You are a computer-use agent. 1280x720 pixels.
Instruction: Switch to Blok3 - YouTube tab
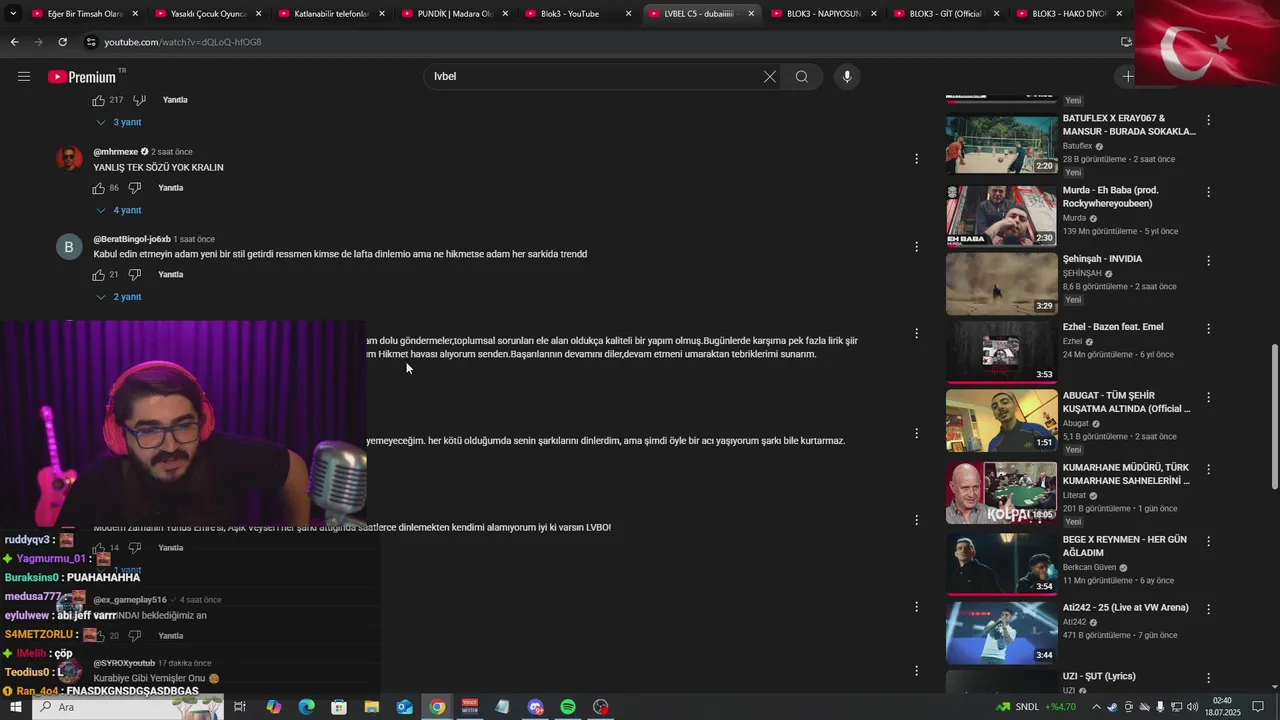(577, 14)
